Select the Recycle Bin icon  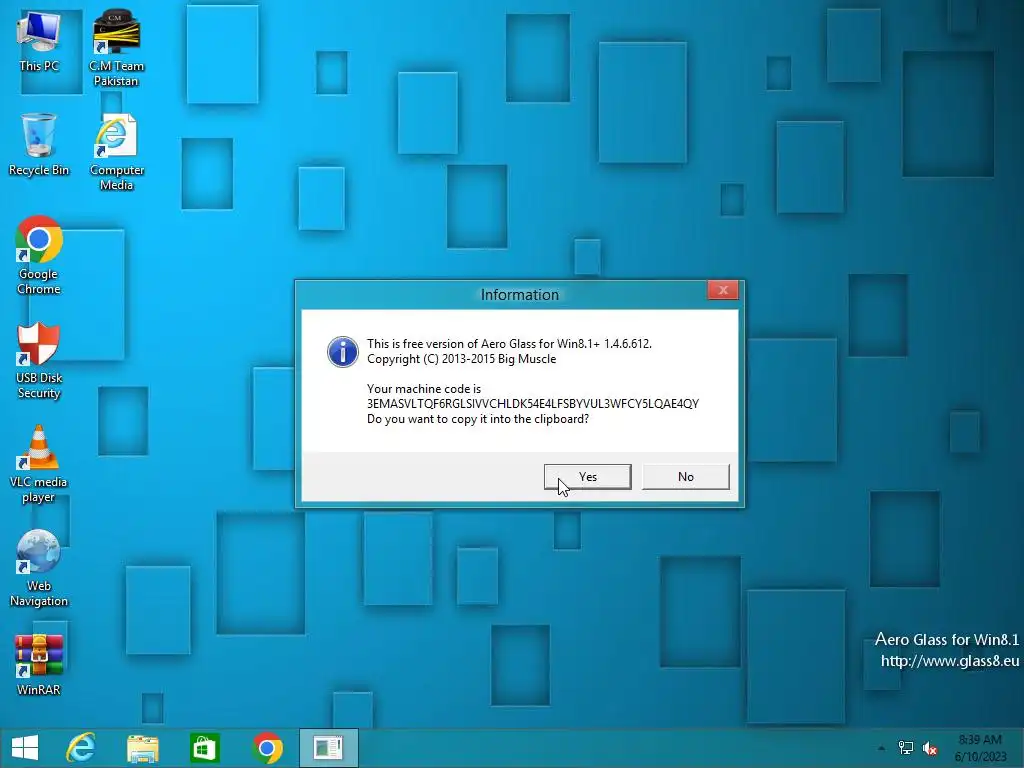[39, 145]
